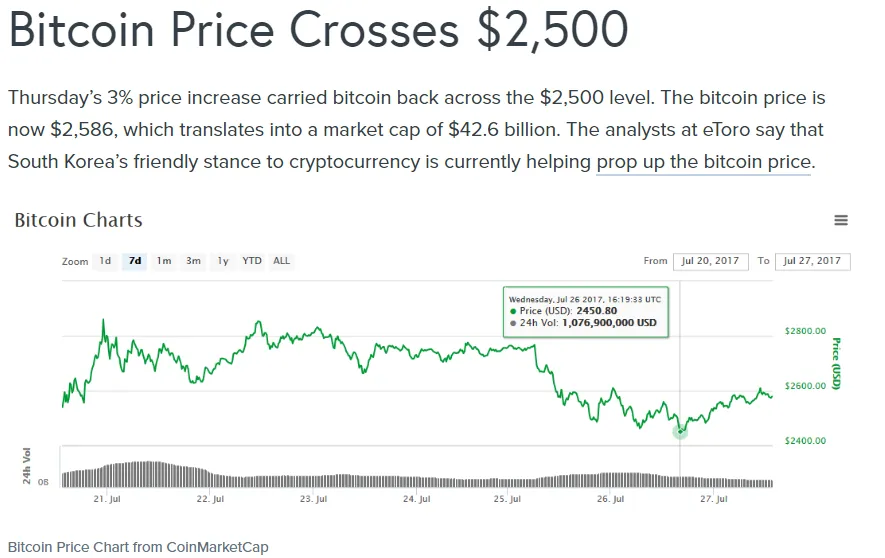This screenshot has width=885, height=558.
Task: Click the 27. Jul axis label
Action: point(714,499)
